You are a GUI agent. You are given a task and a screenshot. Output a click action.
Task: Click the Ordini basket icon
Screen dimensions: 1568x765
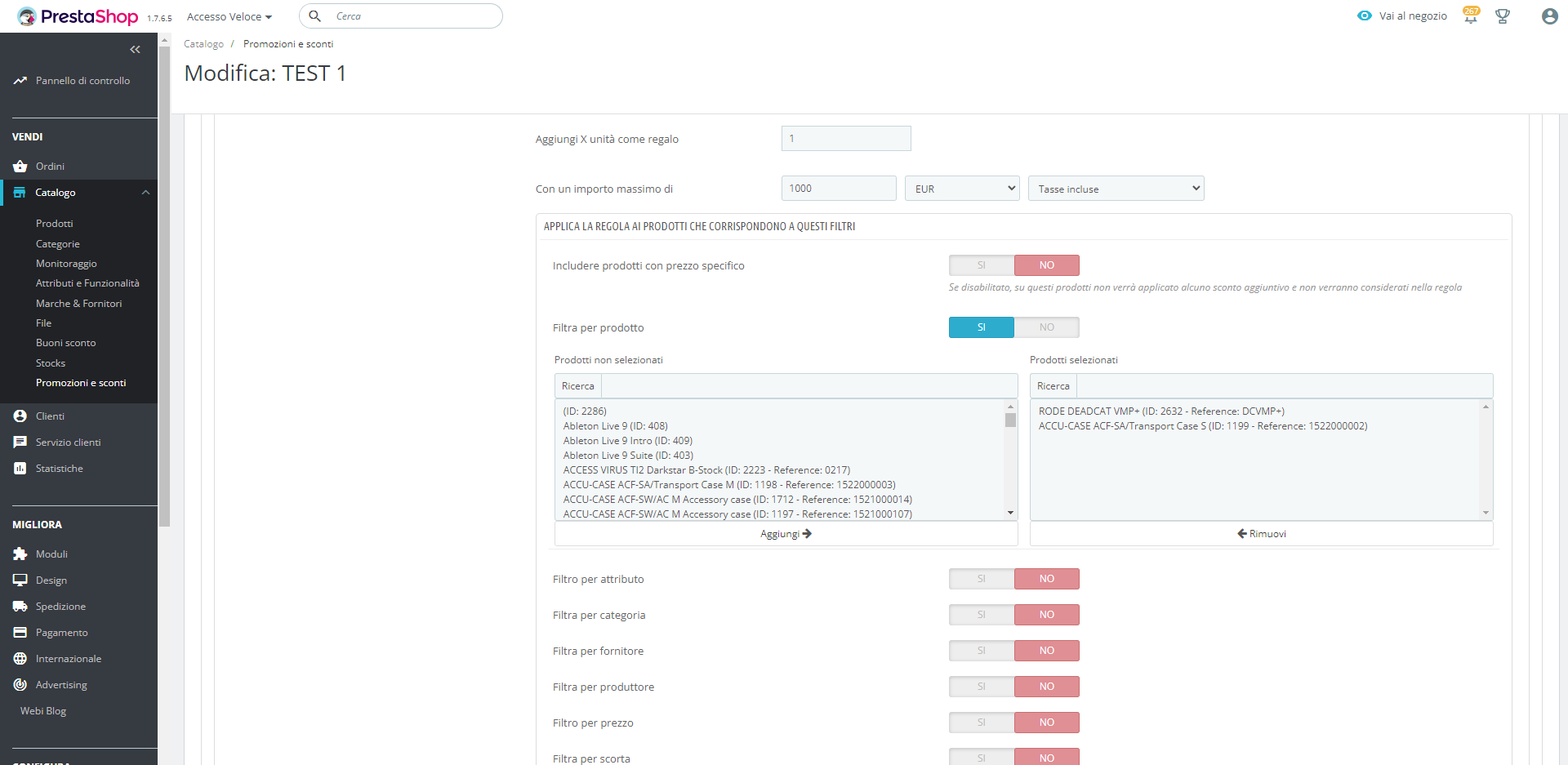(20, 167)
